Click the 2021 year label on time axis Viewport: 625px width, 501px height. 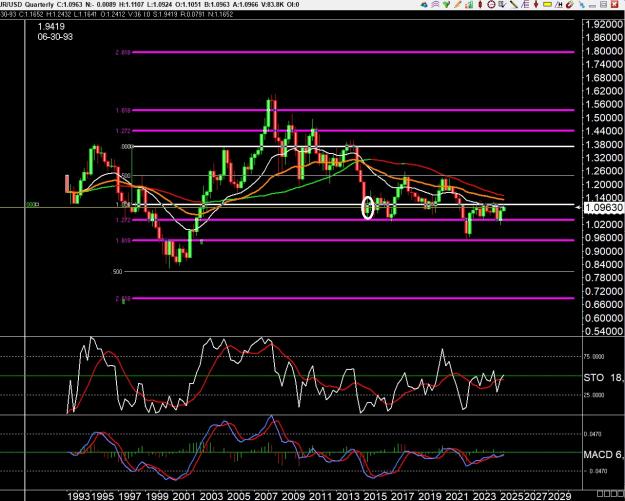tap(456, 496)
